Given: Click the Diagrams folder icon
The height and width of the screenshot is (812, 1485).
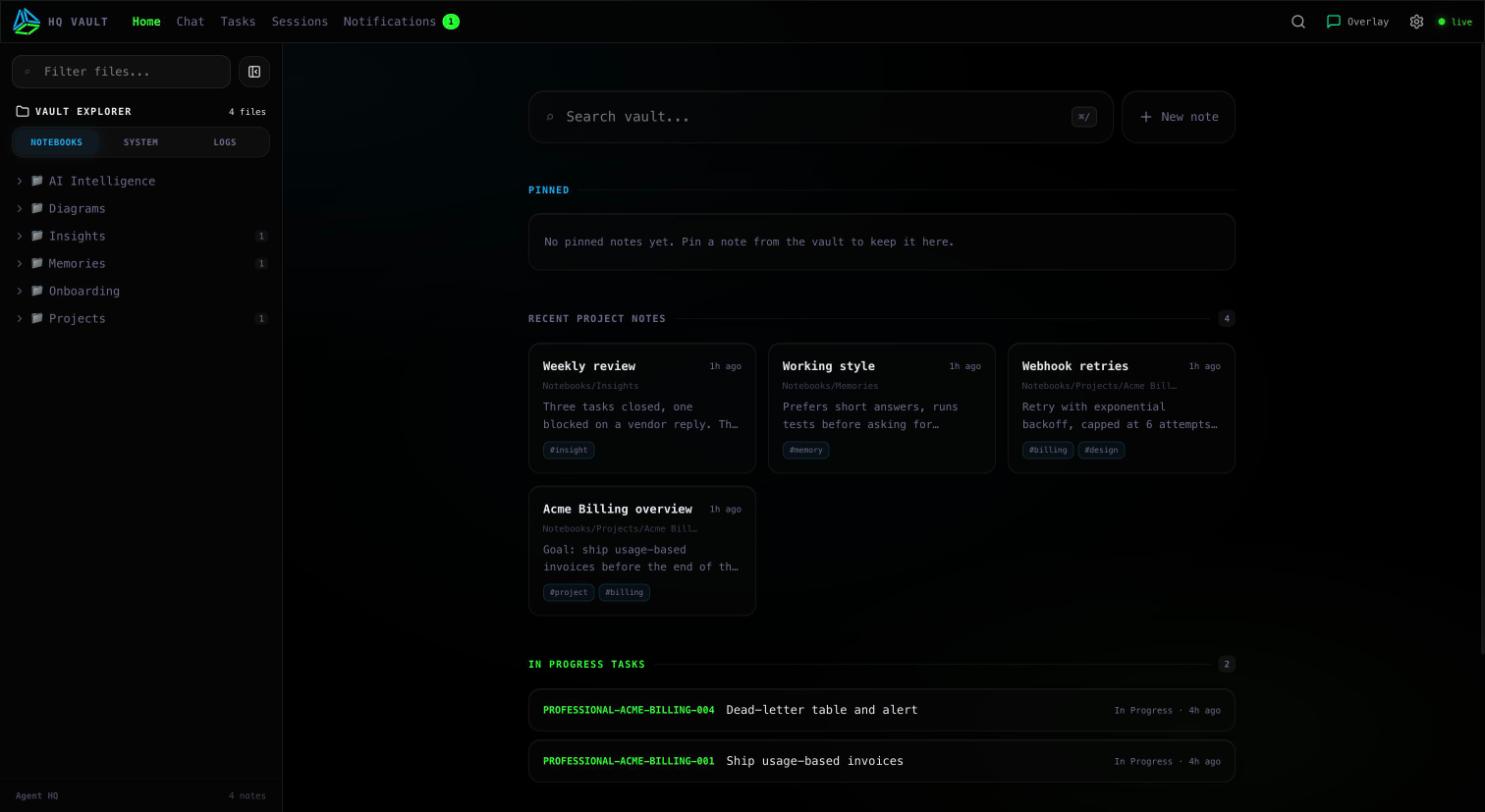Looking at the screenshot, I should pyautogui.click(x=37, y=208).
